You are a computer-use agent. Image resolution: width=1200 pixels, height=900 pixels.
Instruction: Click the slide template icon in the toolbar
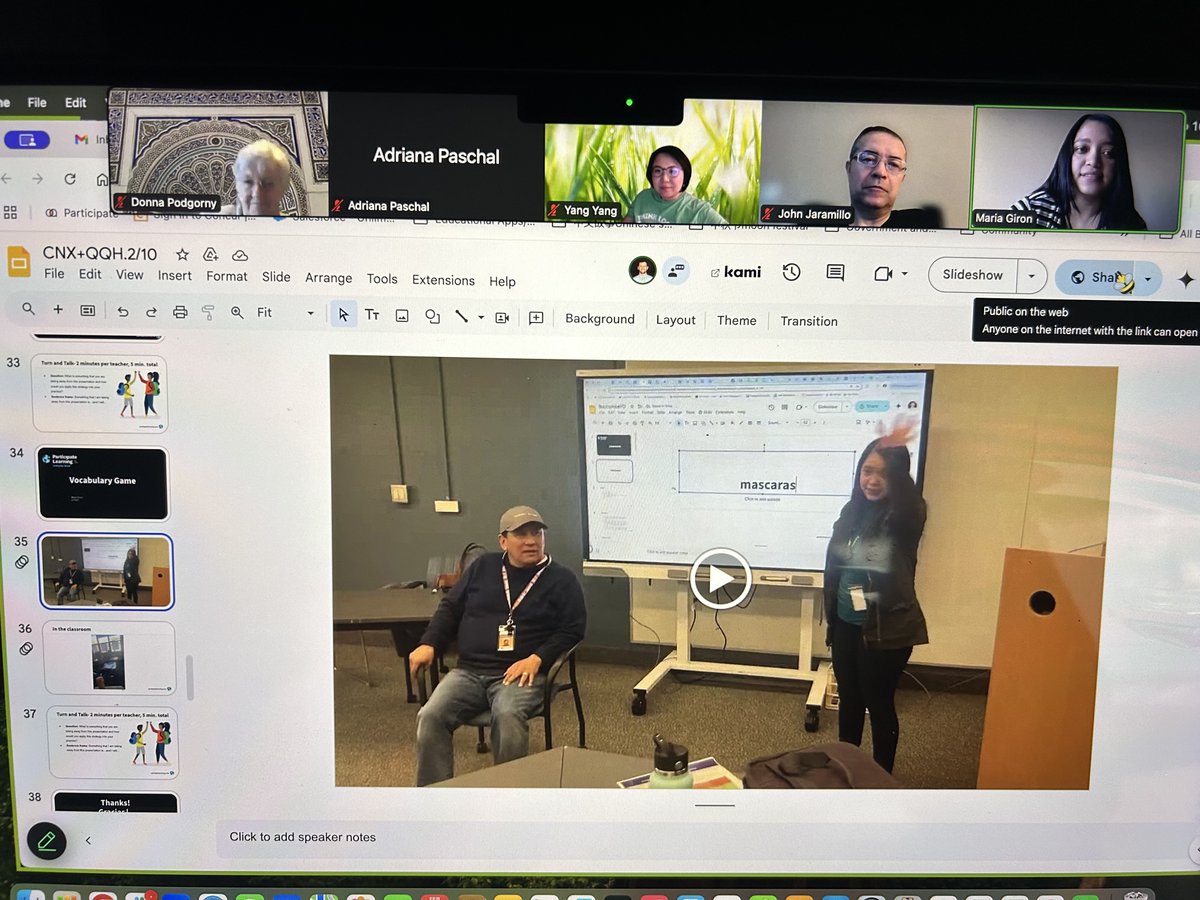tap(88, 311)
